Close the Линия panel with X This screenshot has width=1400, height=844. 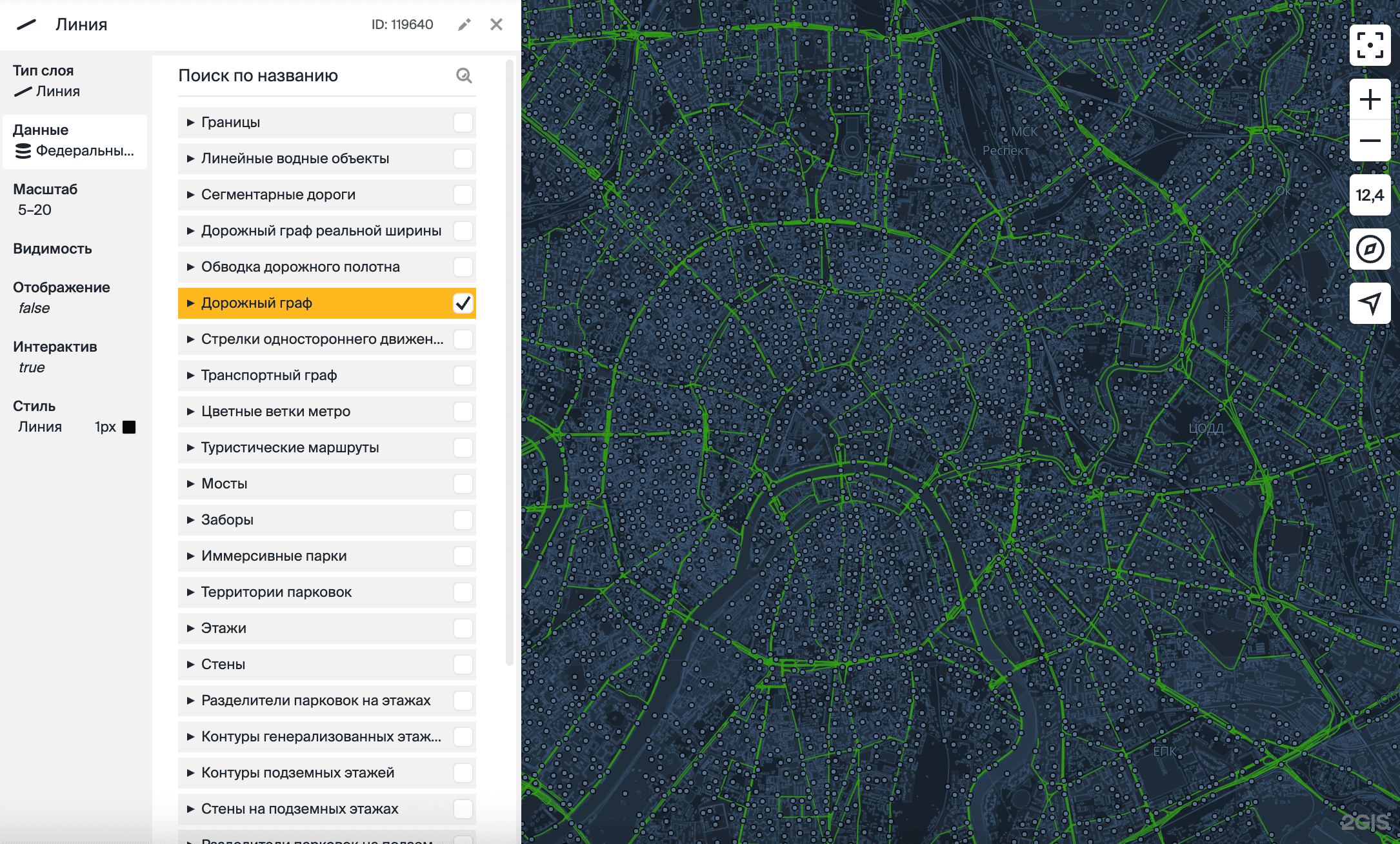496,25
